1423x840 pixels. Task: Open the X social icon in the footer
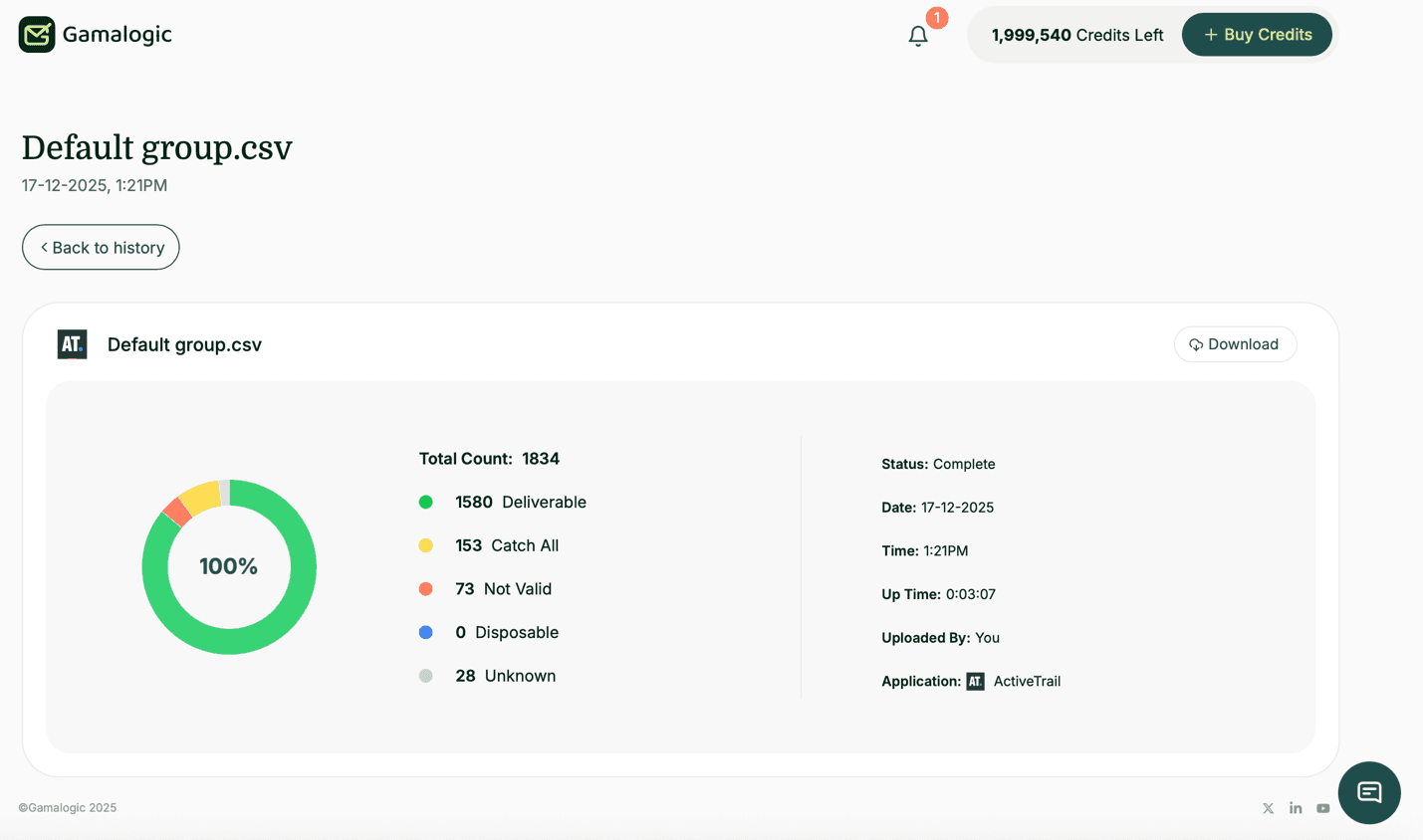click(1268, 808)
